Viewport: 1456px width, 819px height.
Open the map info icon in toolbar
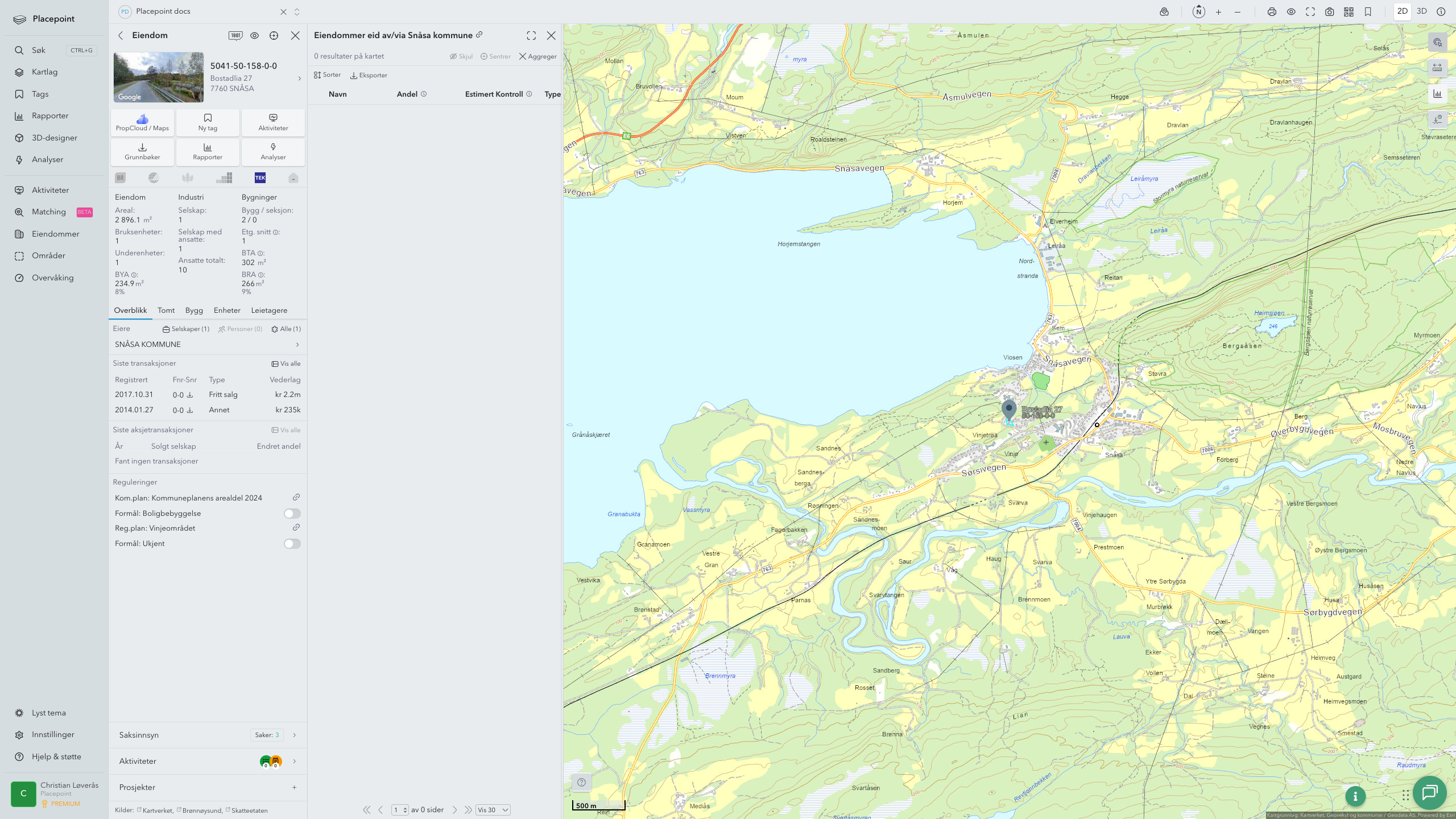pos(1441,11)
